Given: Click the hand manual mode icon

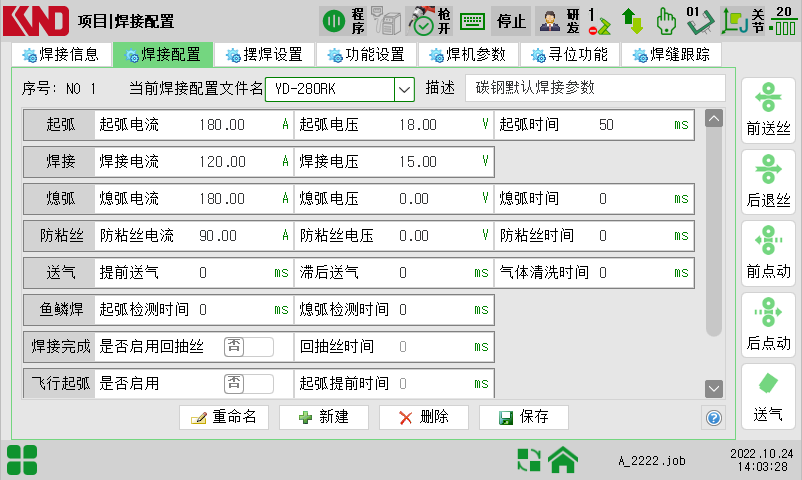Looking at the screenshot, I should point(666,21).
